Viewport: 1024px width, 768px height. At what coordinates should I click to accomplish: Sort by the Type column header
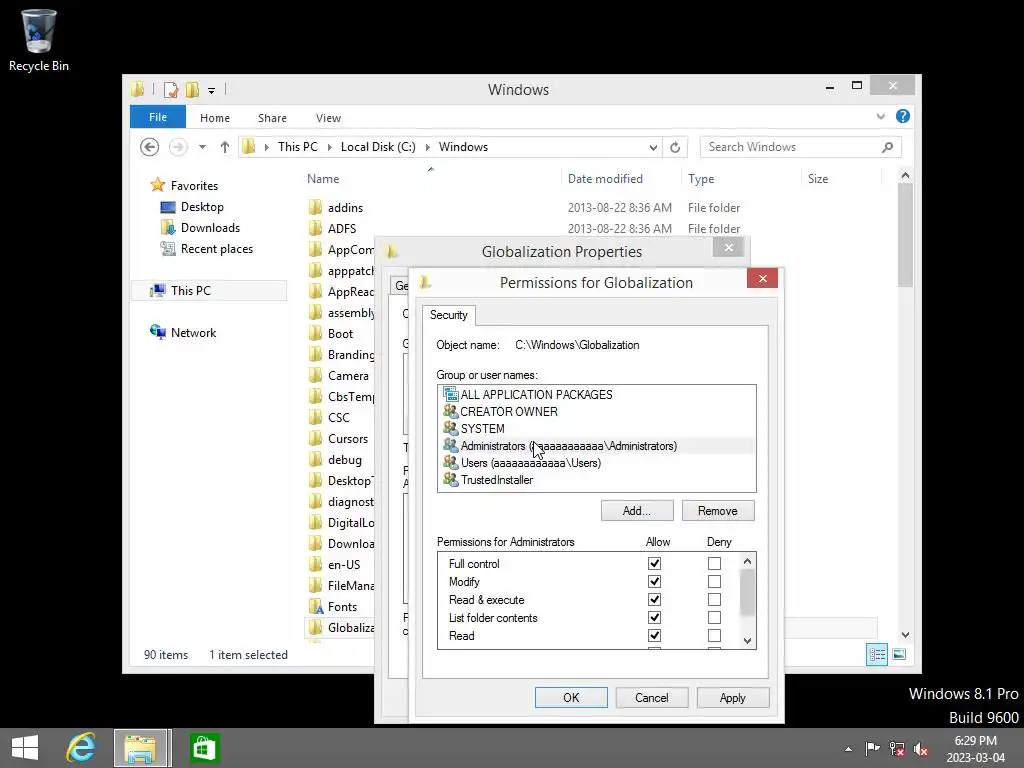pyautogui.click(x=701, y=179)
